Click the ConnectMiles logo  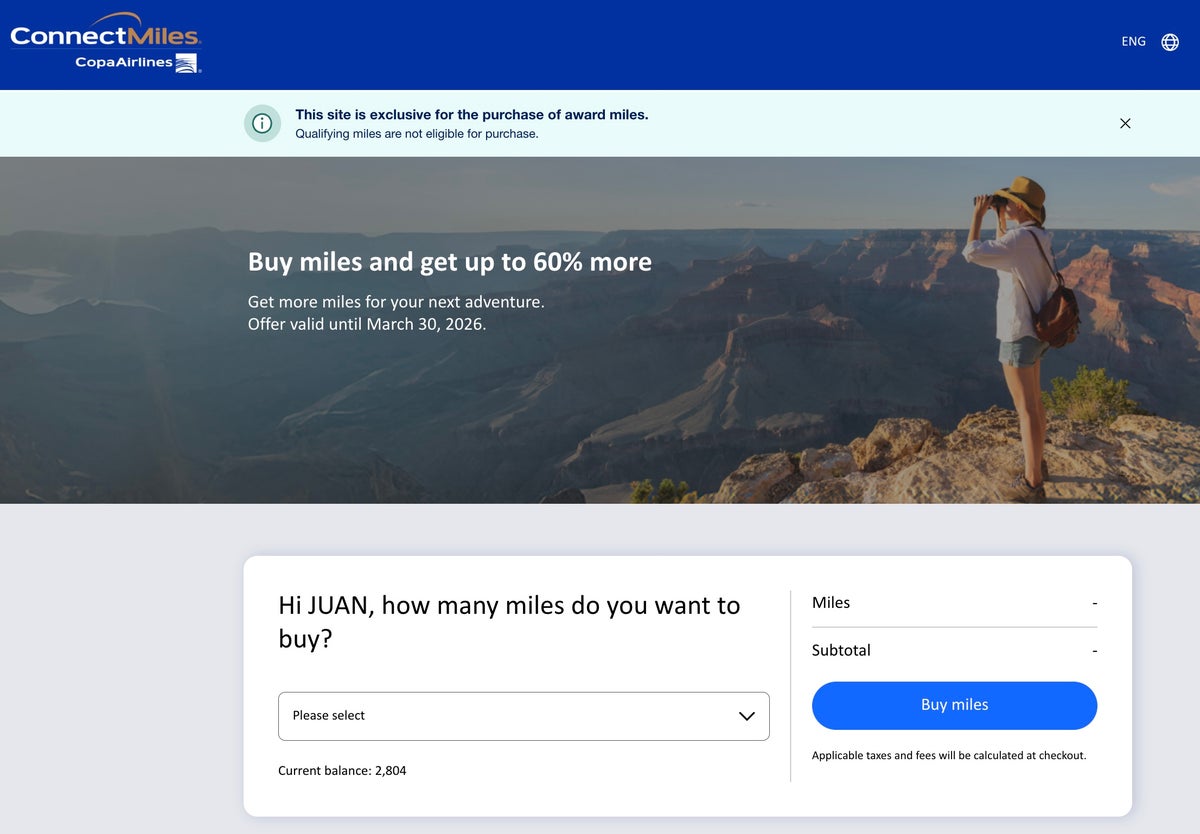[105, 36]
